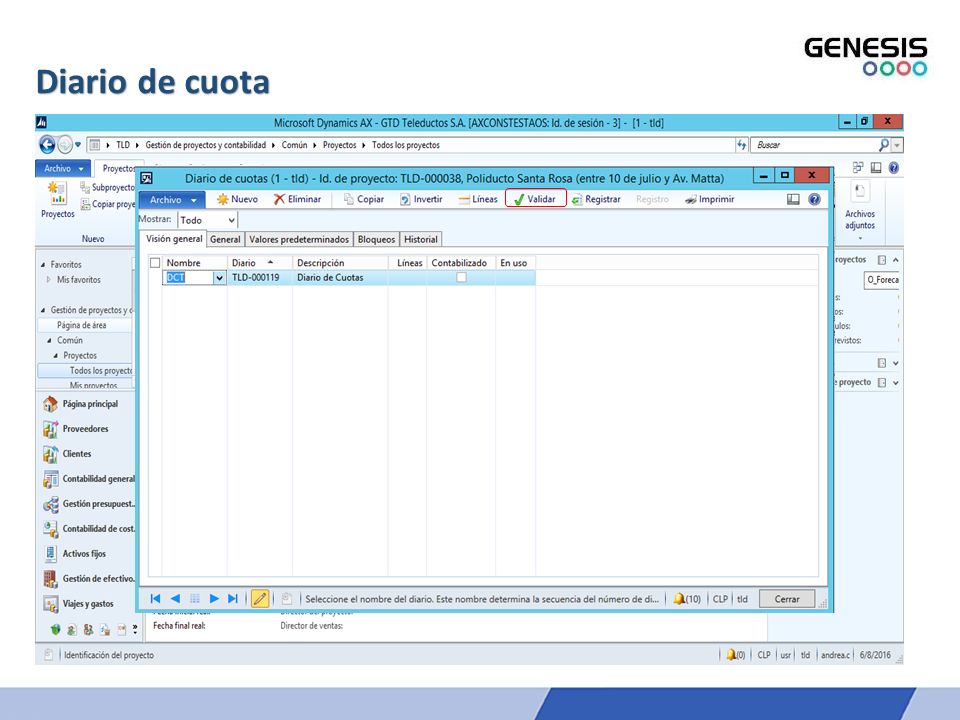Click Gestión de proyectos y contabilidad breadcrumb

(206, 145)
